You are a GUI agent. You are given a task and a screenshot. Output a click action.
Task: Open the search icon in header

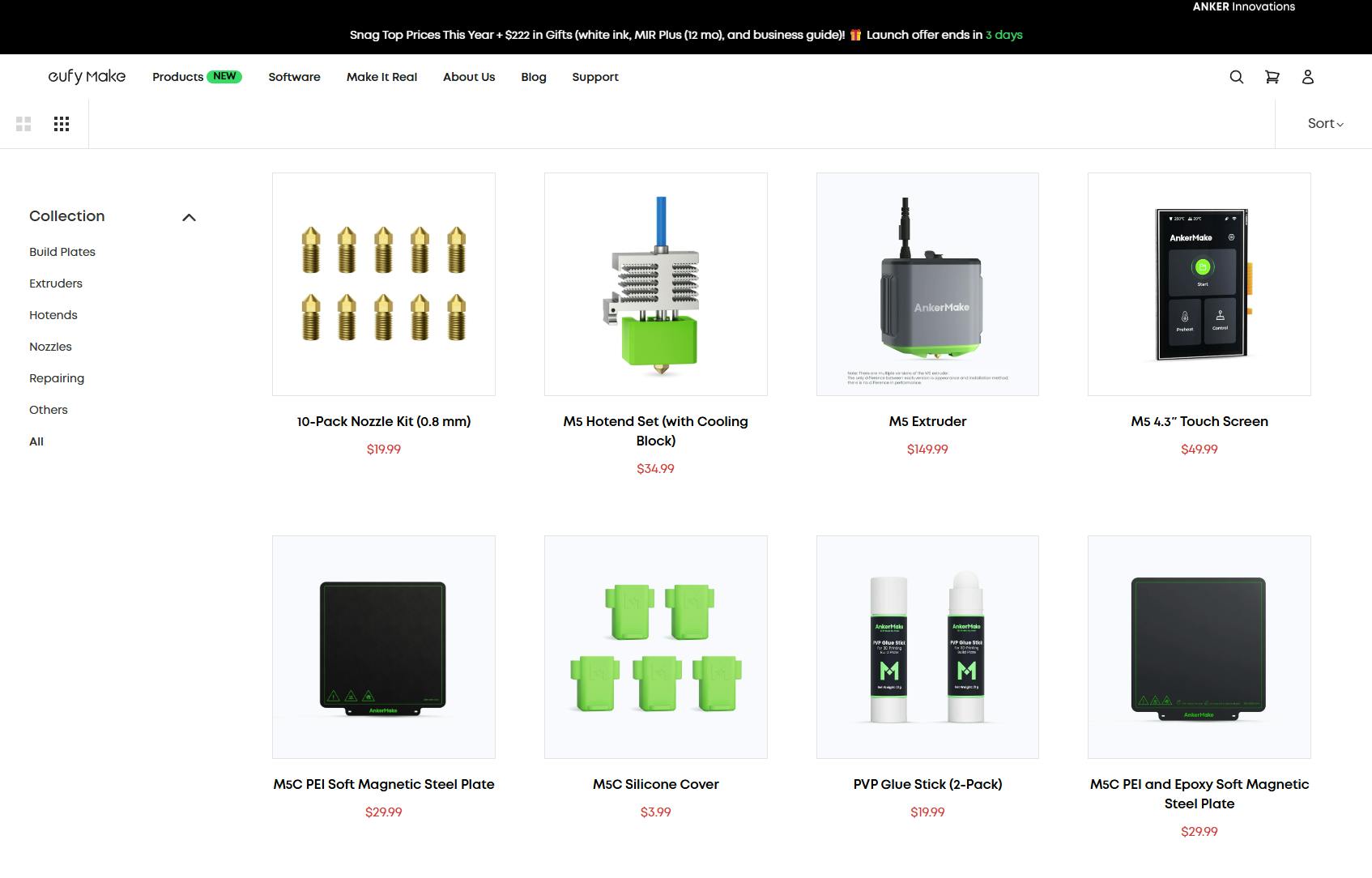pyautogui.click(x=1236, y=77)
